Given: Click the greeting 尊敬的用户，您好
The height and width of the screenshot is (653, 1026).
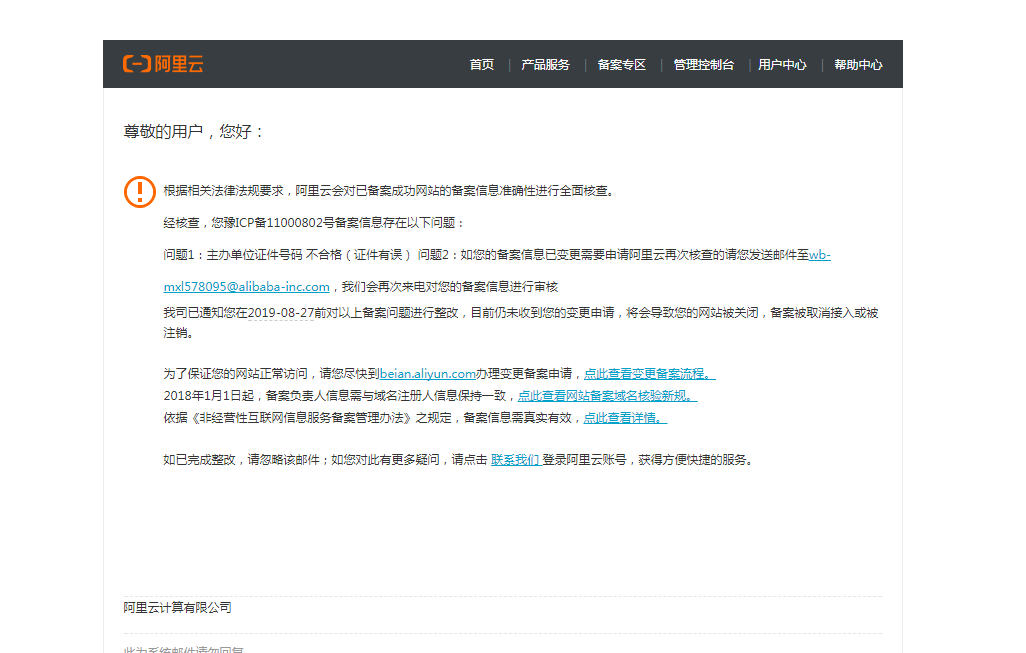Looking at the screenshot, I should [192, 132].
